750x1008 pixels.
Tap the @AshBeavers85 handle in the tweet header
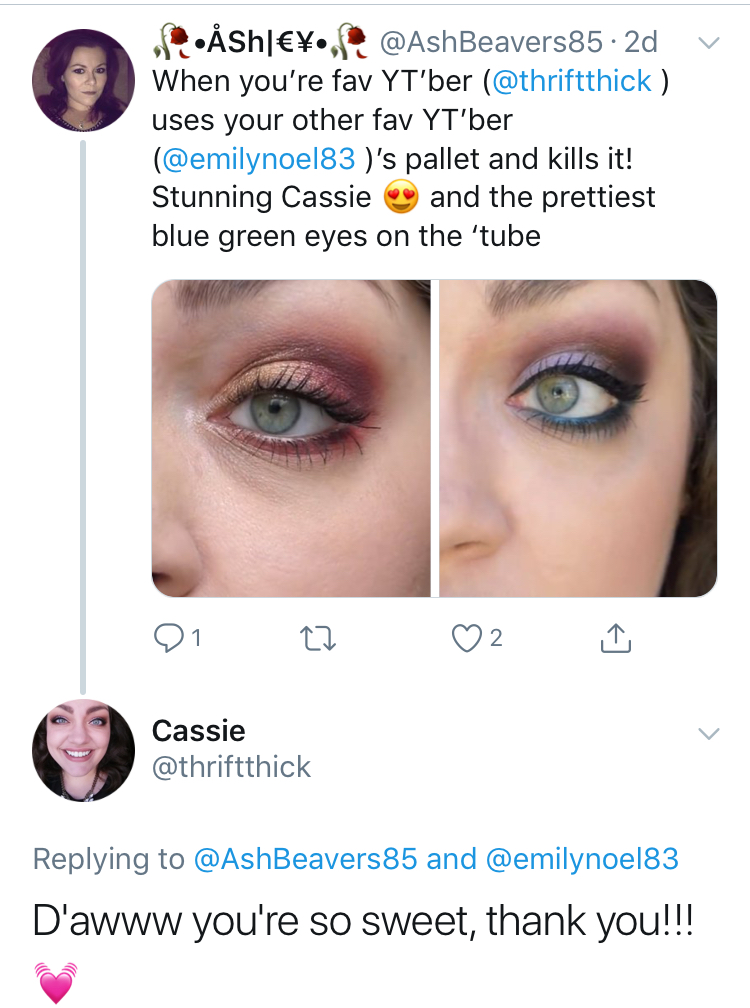point(491,42)
